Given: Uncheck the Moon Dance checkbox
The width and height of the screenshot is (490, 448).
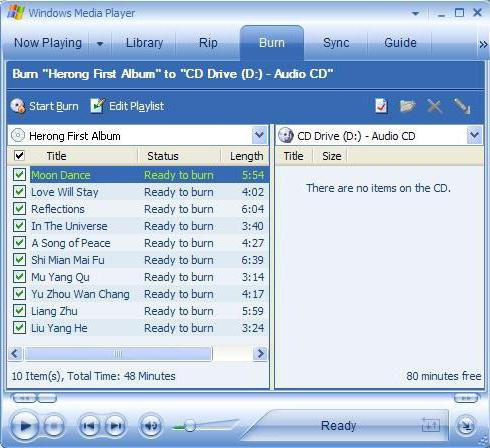Looking at the screenshot, I should click(x=19, y=174).
